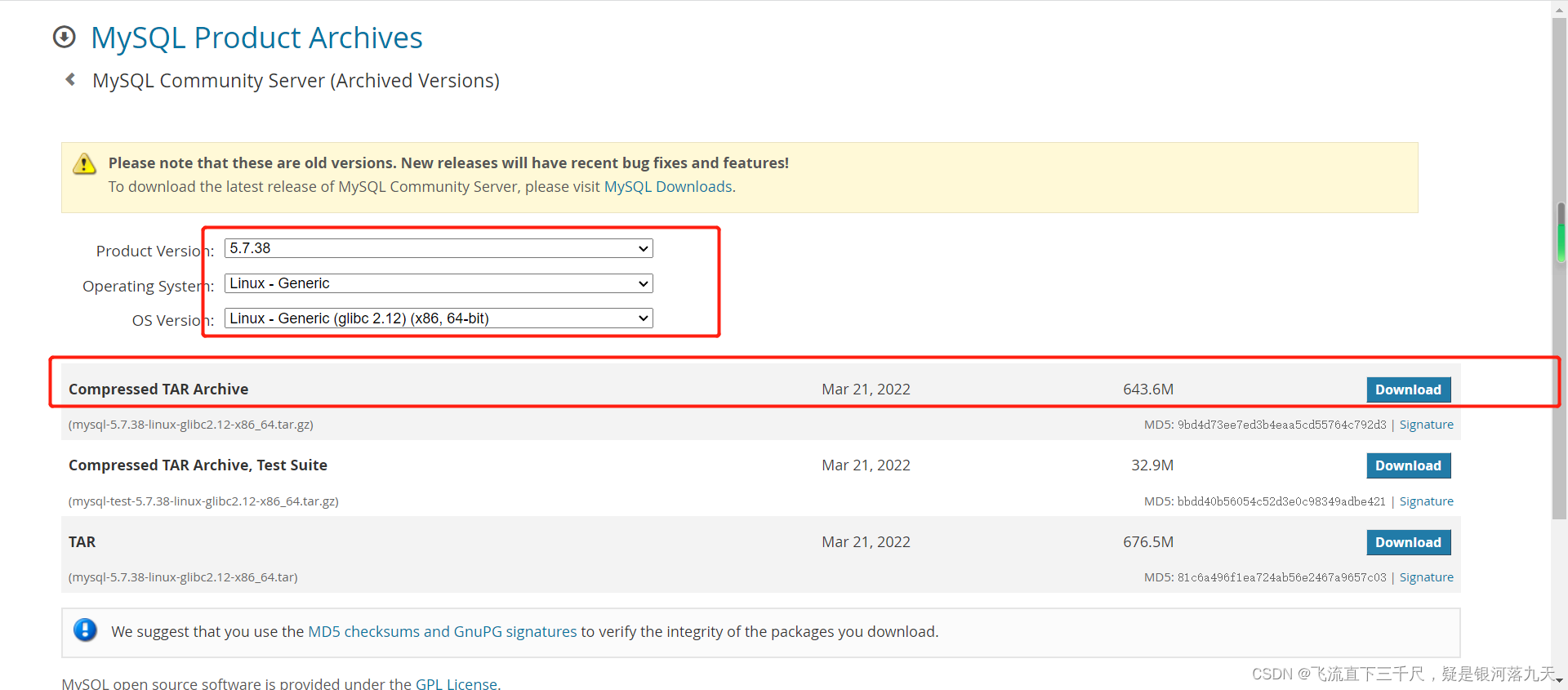Viewport: 1568px width, 690px height.
Task: Click the download circle icon beside MySQL Product Archives
Action: point(64,37)
